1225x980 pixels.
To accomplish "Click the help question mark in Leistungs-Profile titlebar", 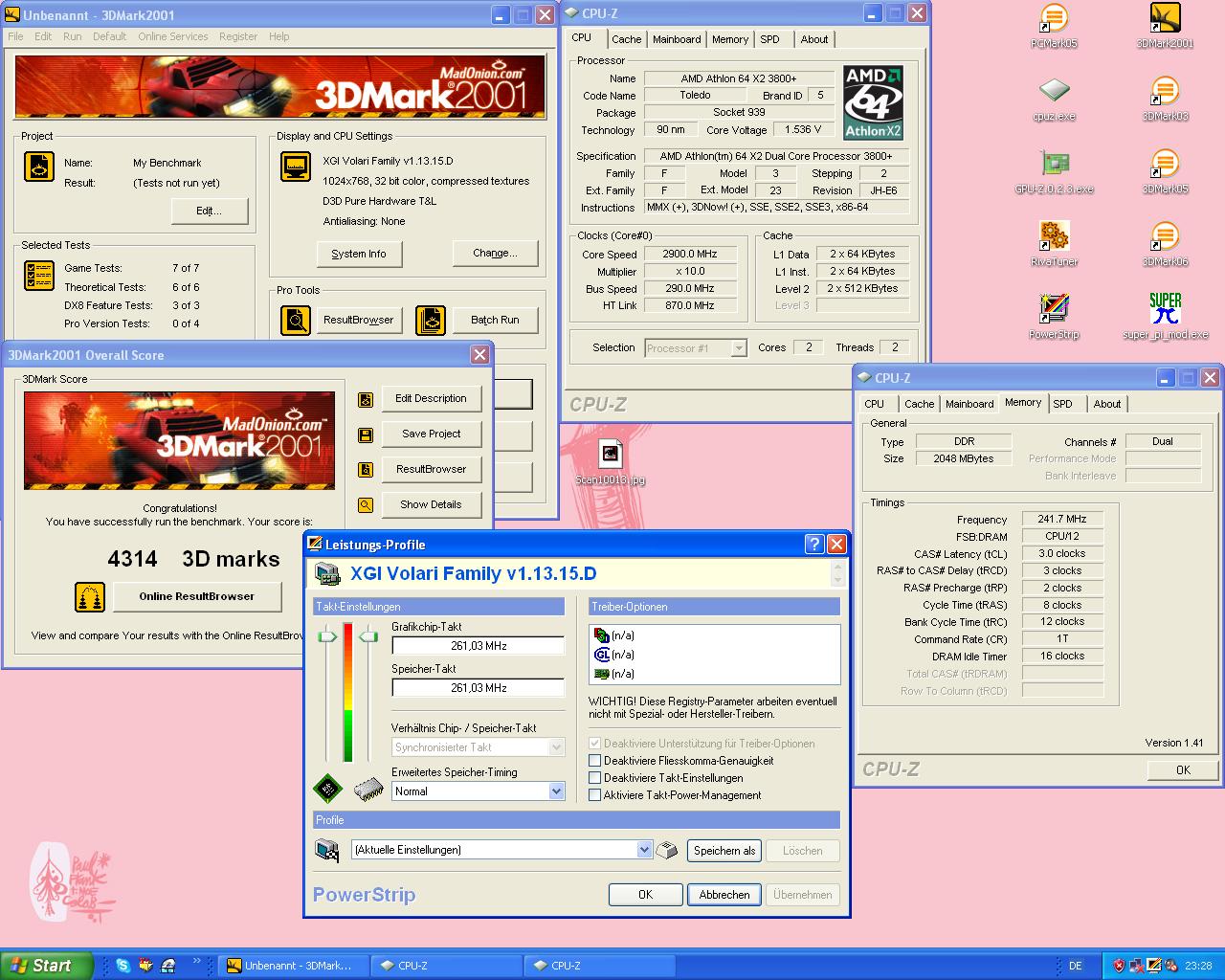I will pyautogui.click(x=814, y=545).
